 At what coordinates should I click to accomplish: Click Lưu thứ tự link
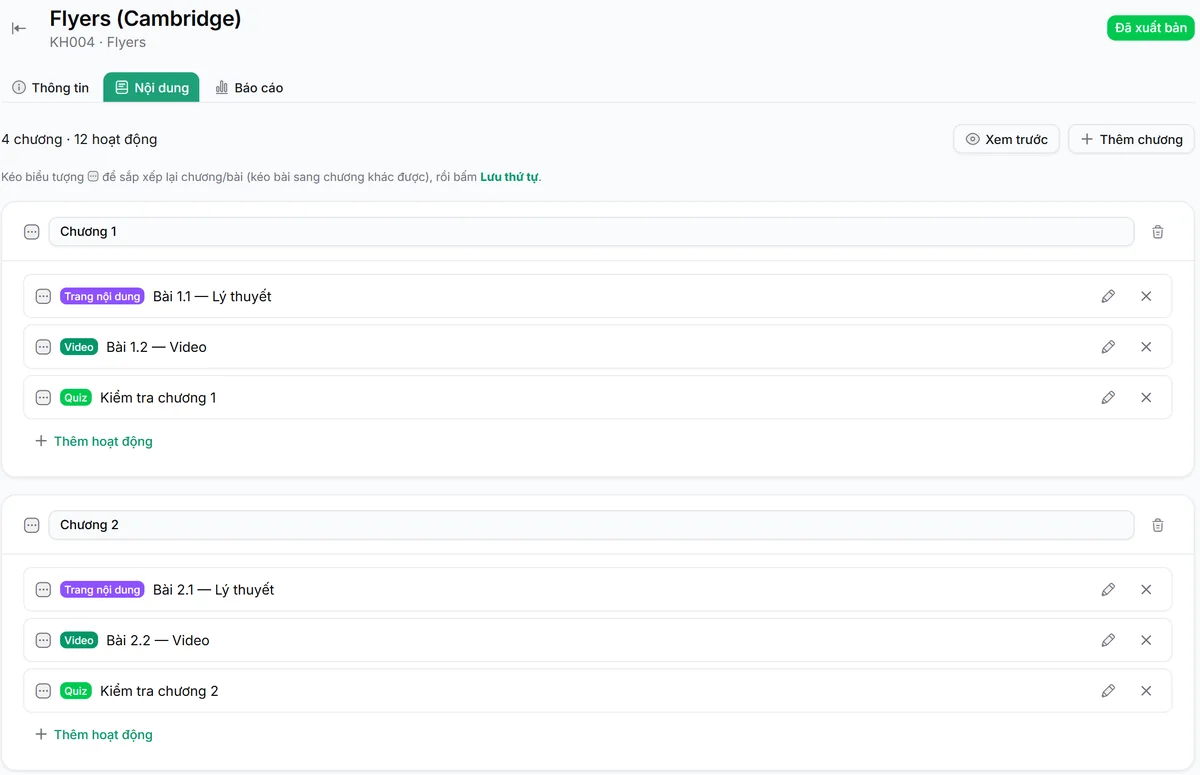point(509,177)
